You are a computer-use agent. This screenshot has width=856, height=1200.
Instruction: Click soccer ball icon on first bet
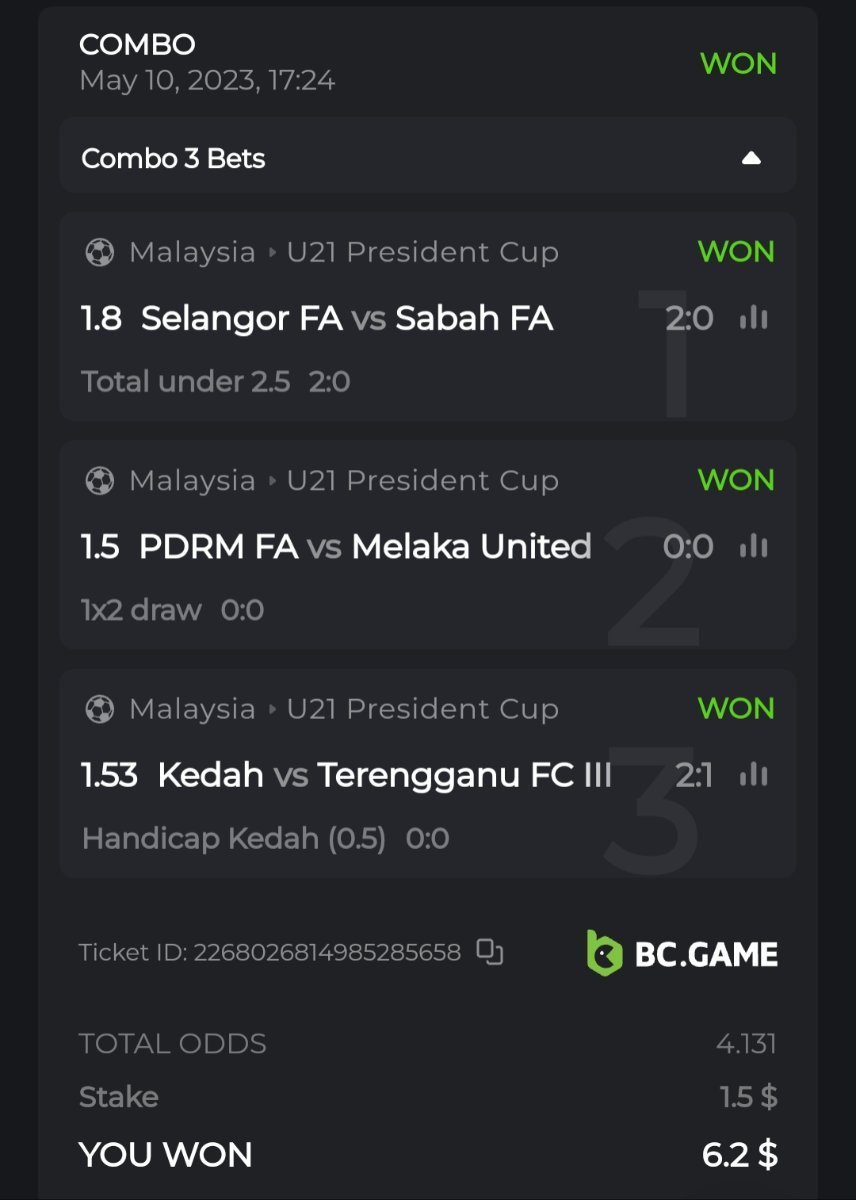[x=100, y=253]
